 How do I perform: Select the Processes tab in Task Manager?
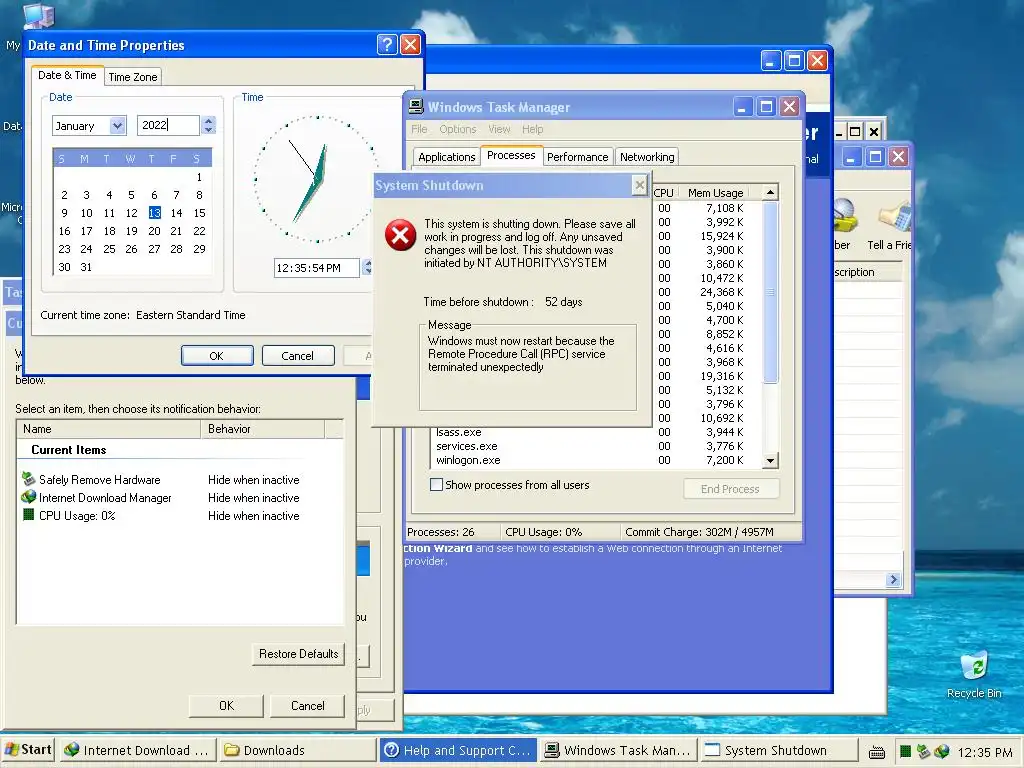[x=511, y=155]
